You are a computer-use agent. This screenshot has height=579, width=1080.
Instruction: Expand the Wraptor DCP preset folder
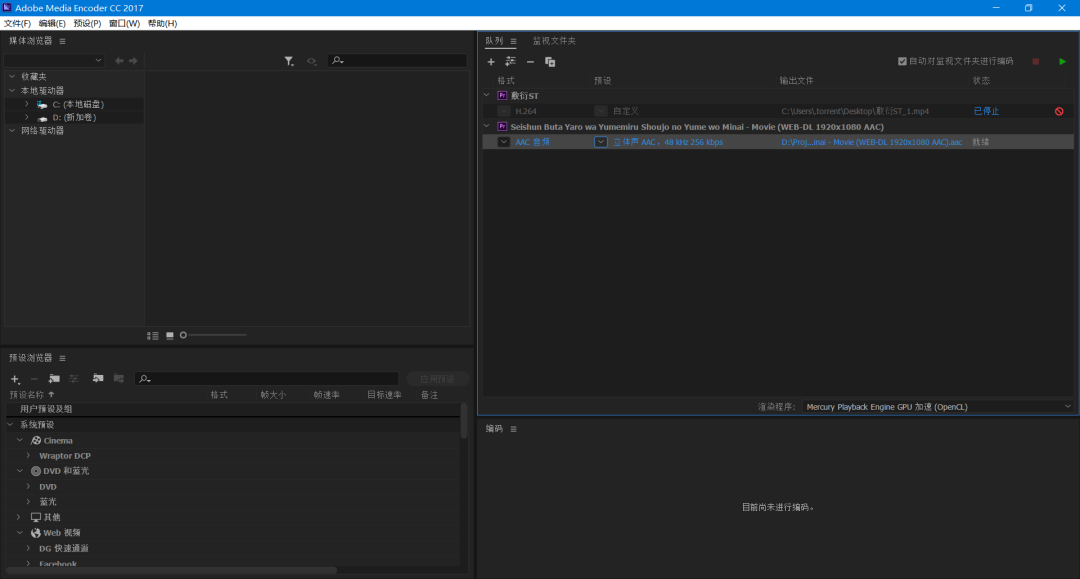click(28, 455)
